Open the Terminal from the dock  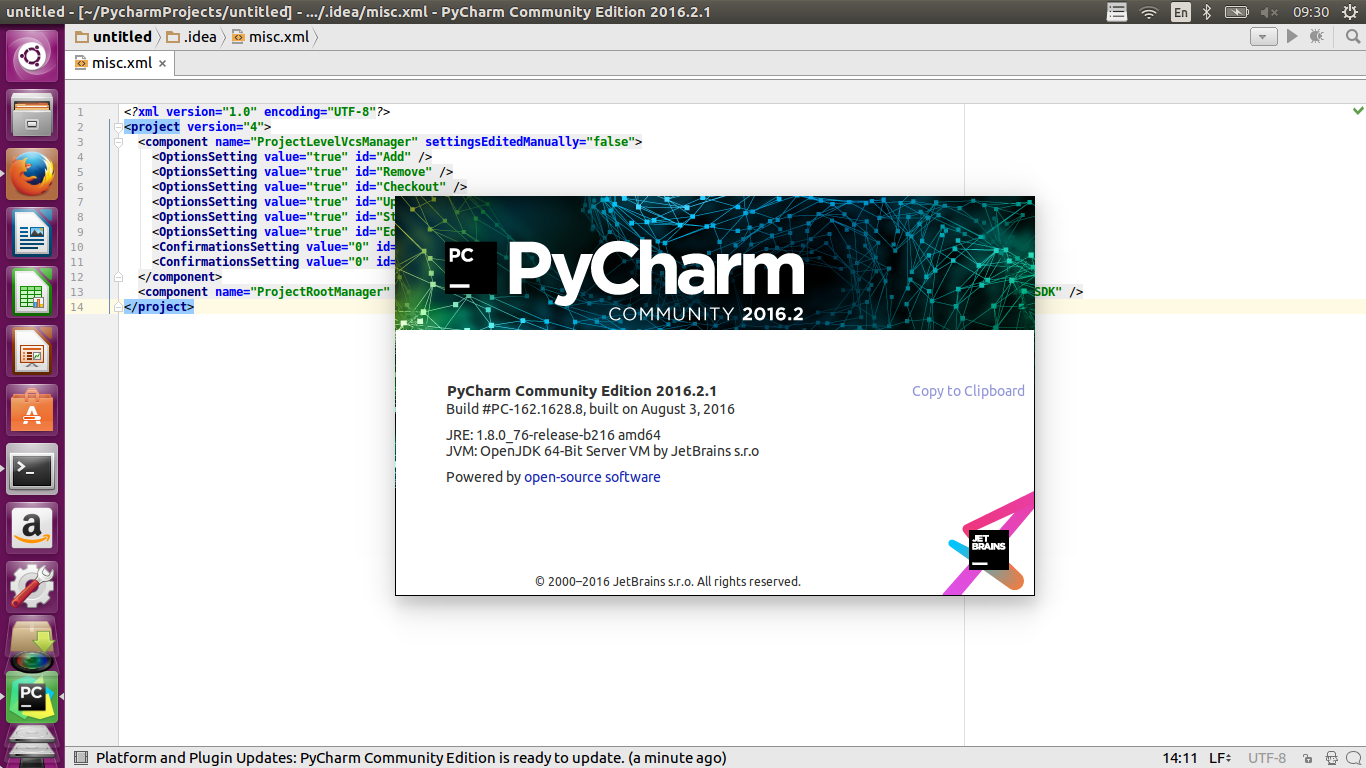pyautogui.click(x=33, y=469)
